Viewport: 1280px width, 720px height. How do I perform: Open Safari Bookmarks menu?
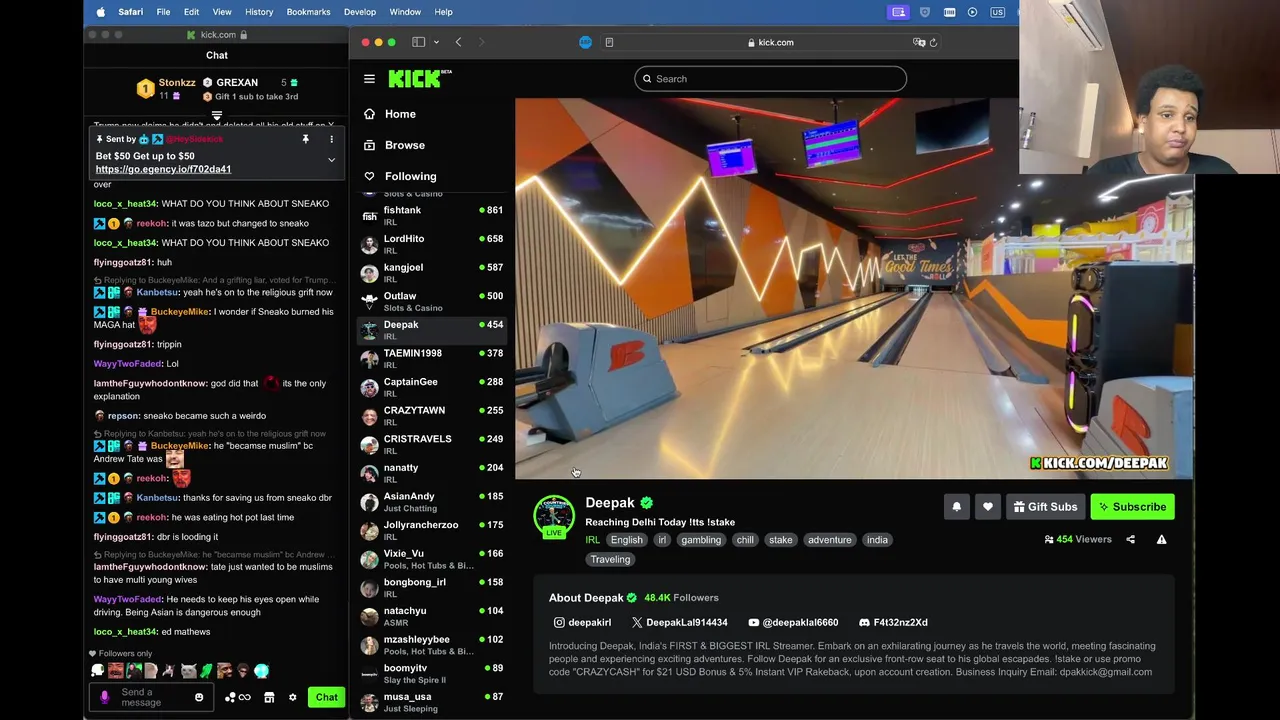(308, 12)
